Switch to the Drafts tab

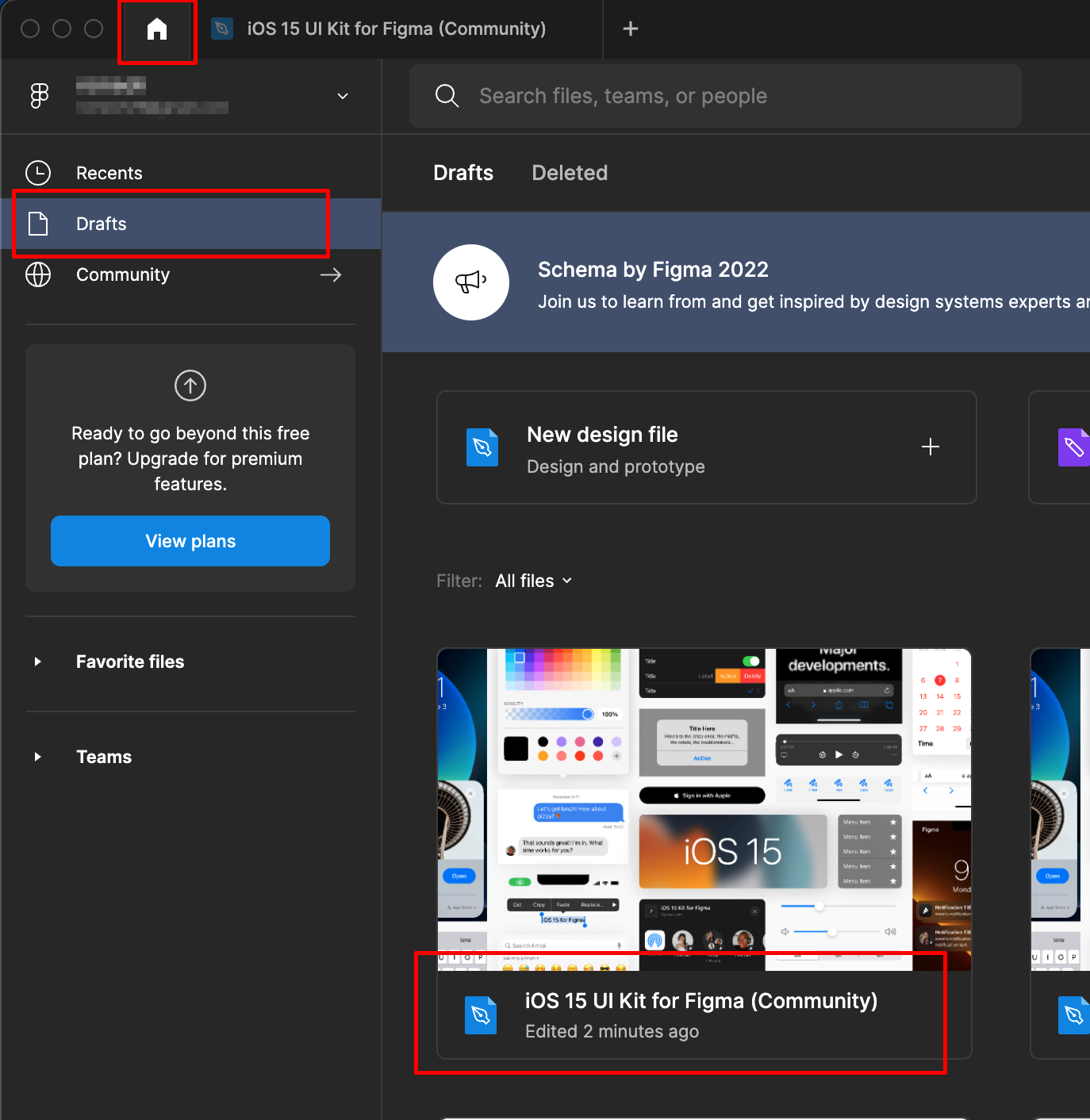pyautogui.click(x=463, y=173)
